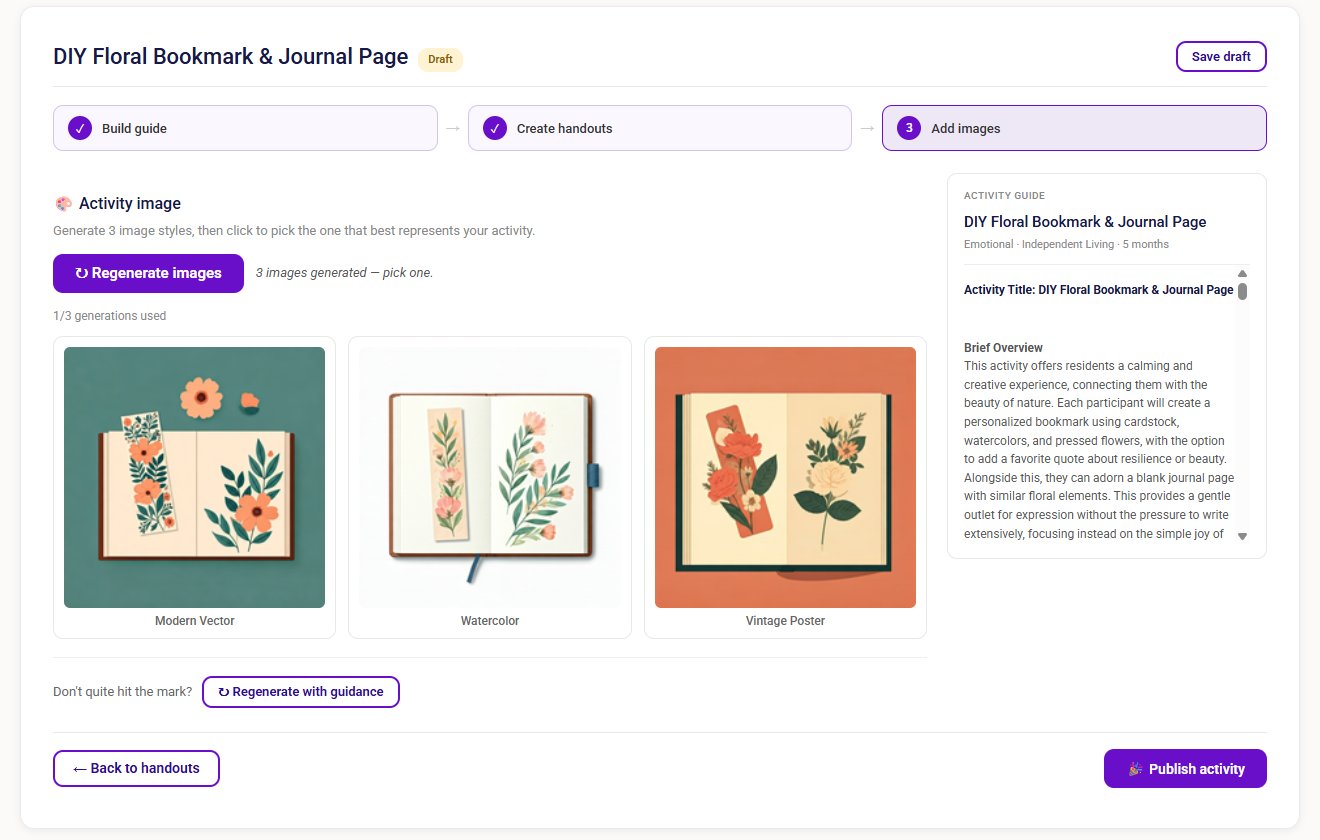1320x840 pixels.
Task: Switch to the Create handouts step
Action: (660, 127)
